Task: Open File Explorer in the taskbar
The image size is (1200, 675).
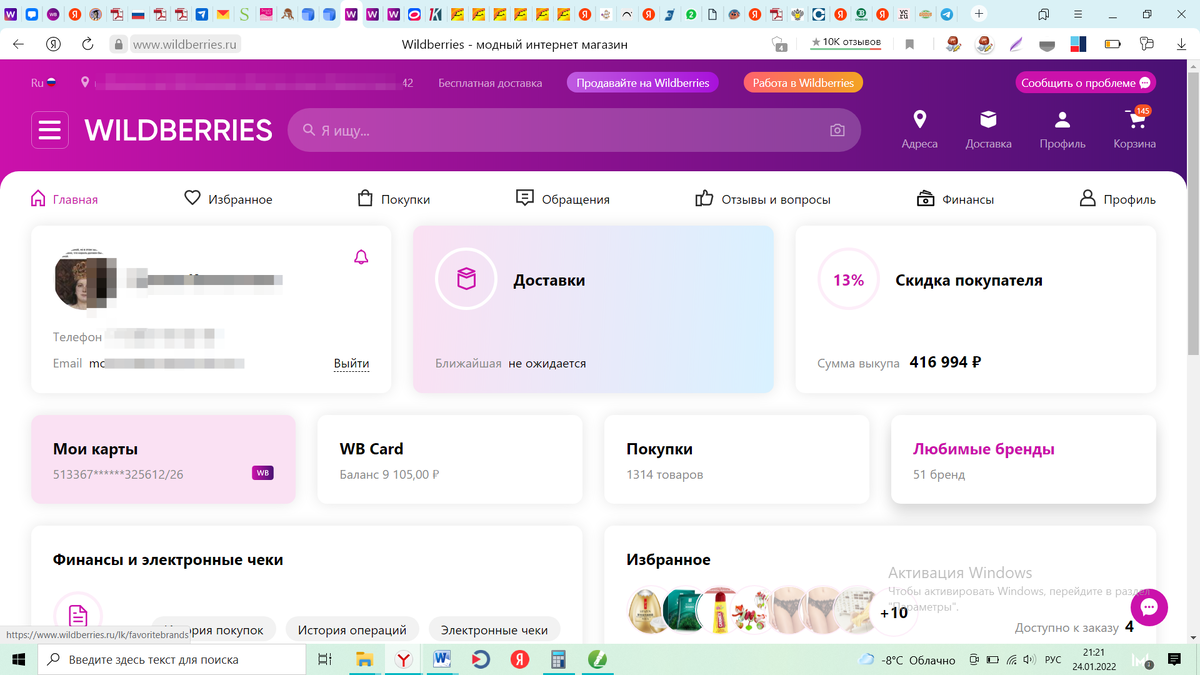Action: pos(365,659)
